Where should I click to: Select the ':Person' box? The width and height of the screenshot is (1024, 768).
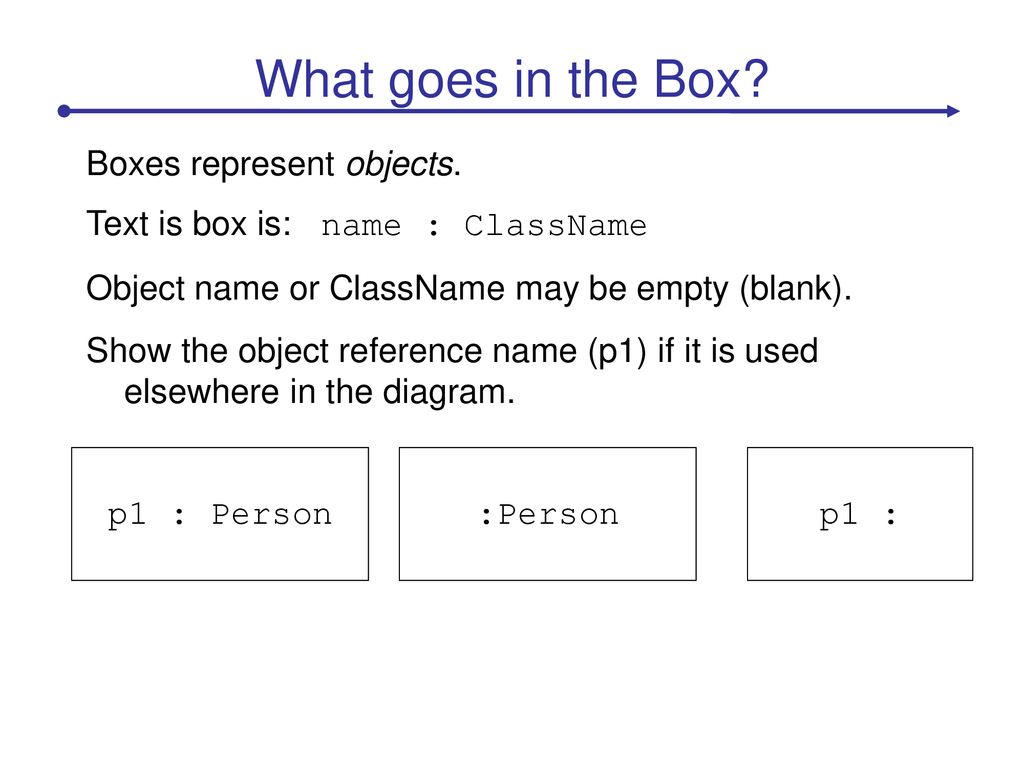pos(548,514)
